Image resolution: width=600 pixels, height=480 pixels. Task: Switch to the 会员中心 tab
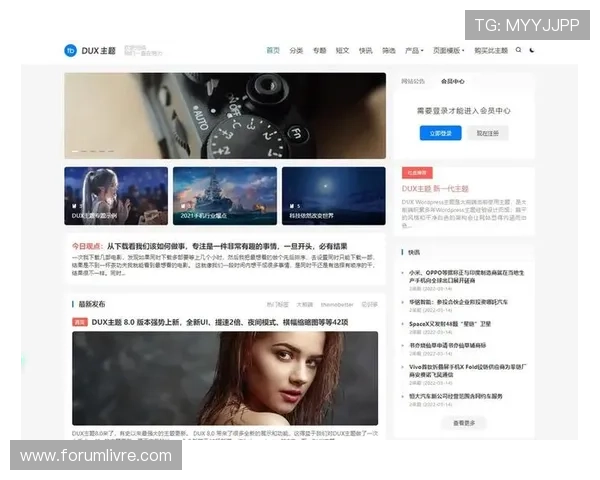452,81
